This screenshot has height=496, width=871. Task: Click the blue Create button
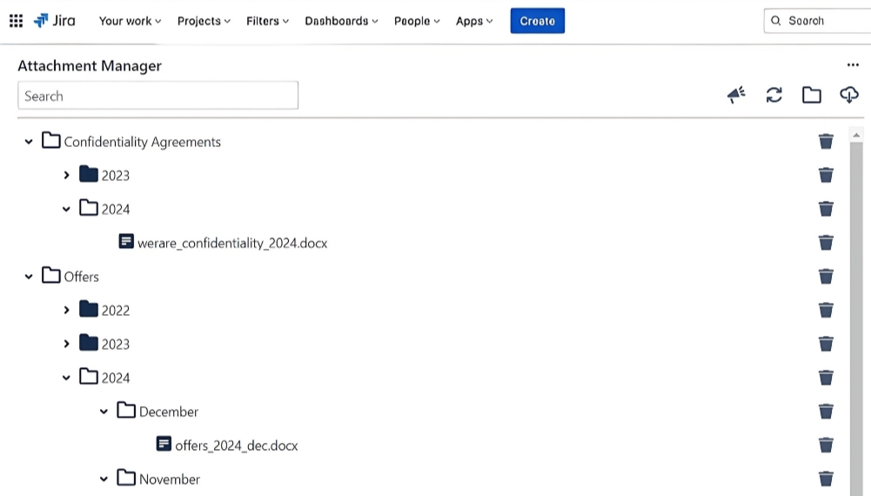(x=537, y=21)
